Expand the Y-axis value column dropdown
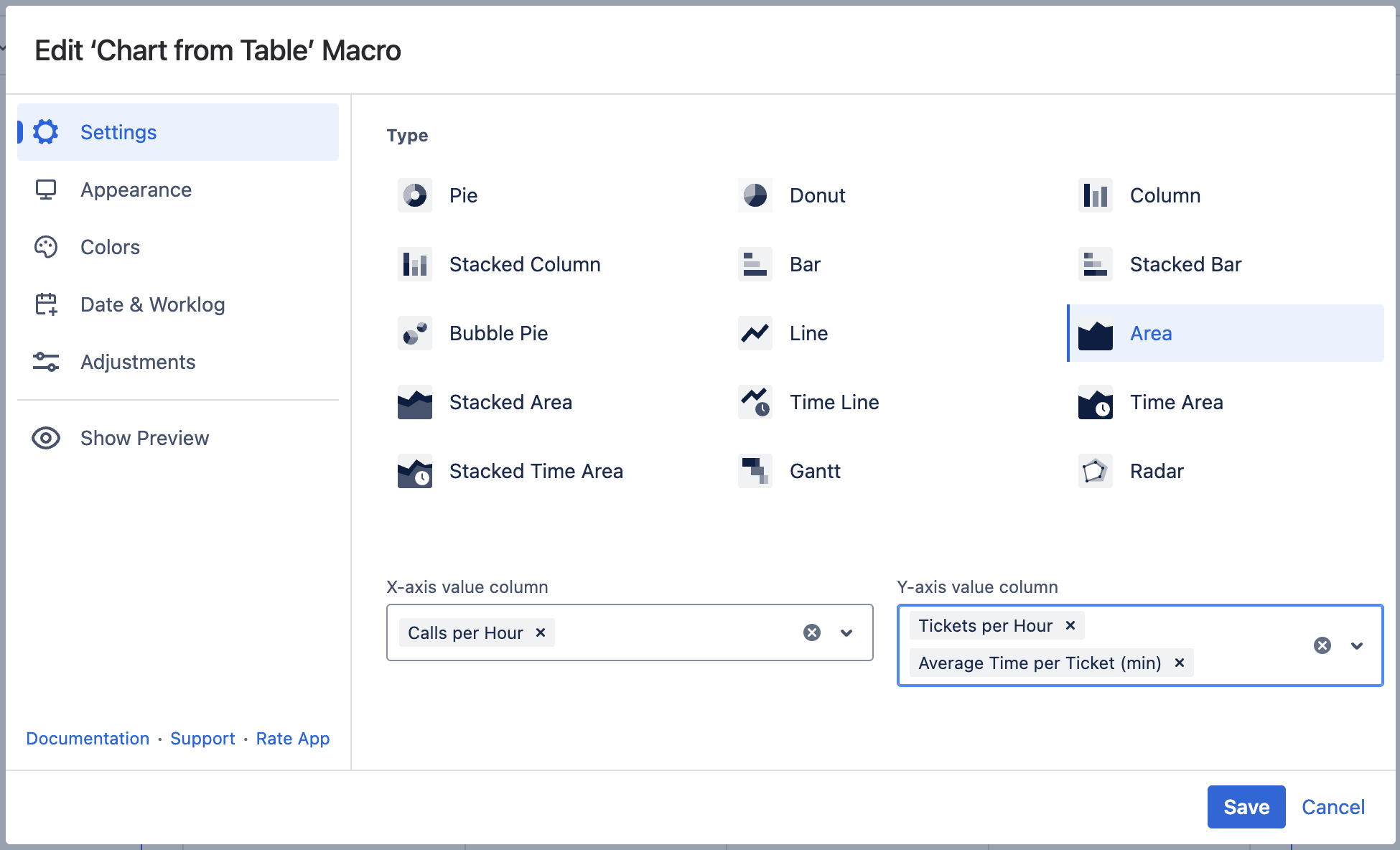Screen dimensions: 1400x850 1356,645
